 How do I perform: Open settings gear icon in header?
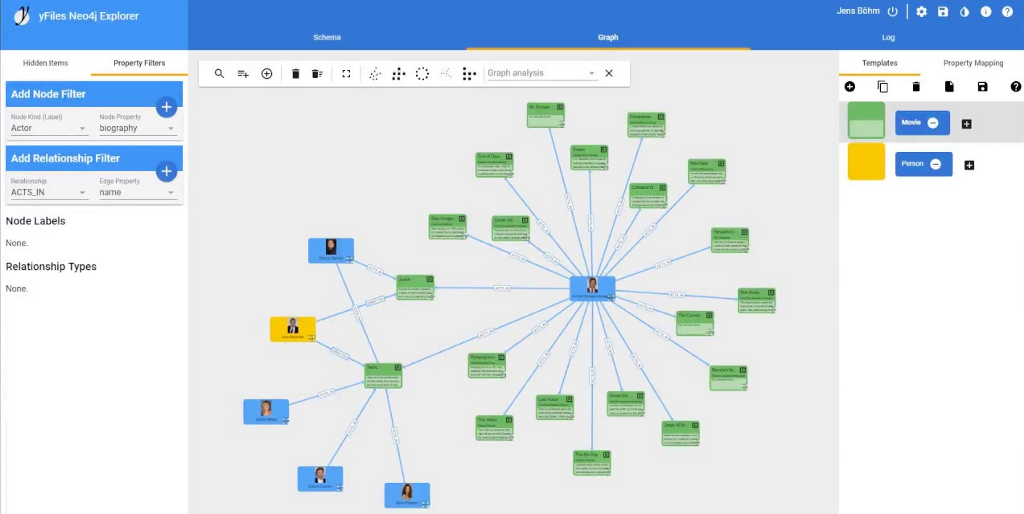(921, 12)
